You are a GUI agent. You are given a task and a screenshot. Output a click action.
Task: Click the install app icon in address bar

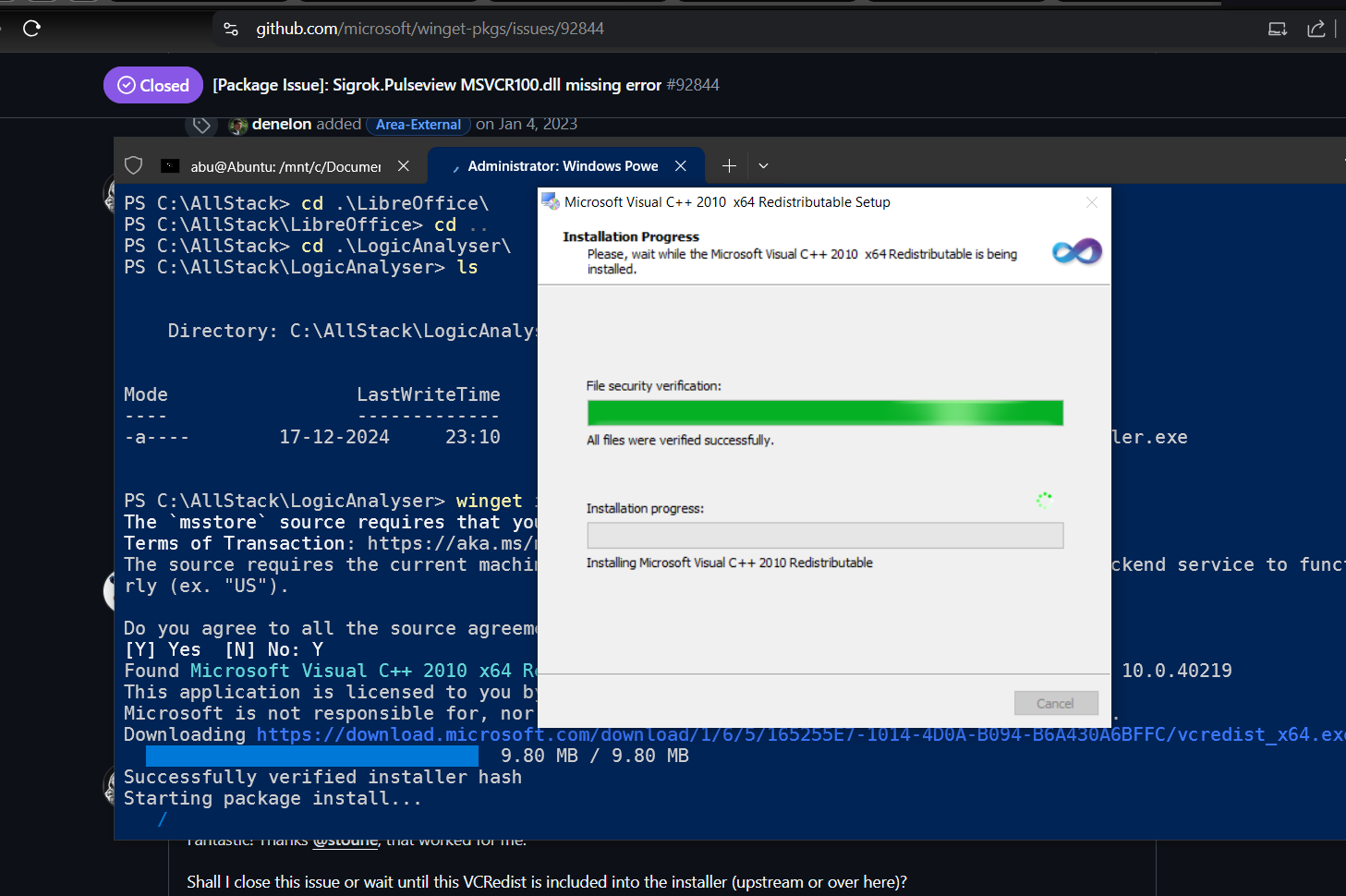point(1278,29)
